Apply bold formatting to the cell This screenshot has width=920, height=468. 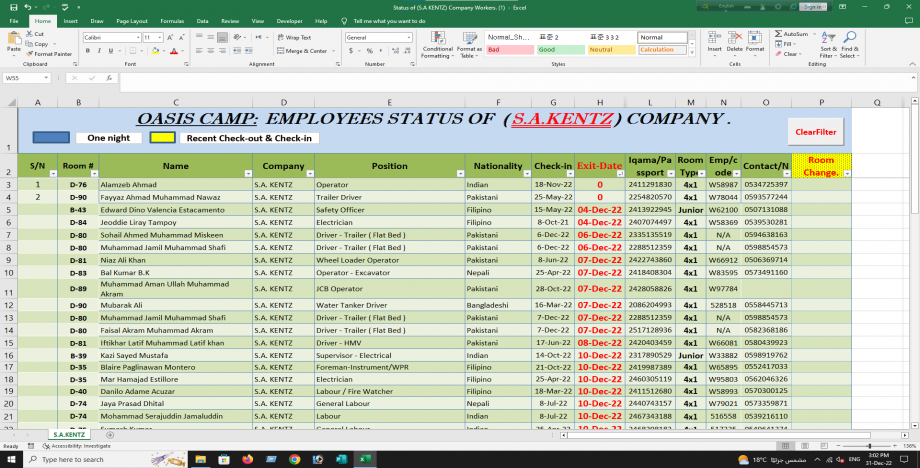[x=87, y=51]
